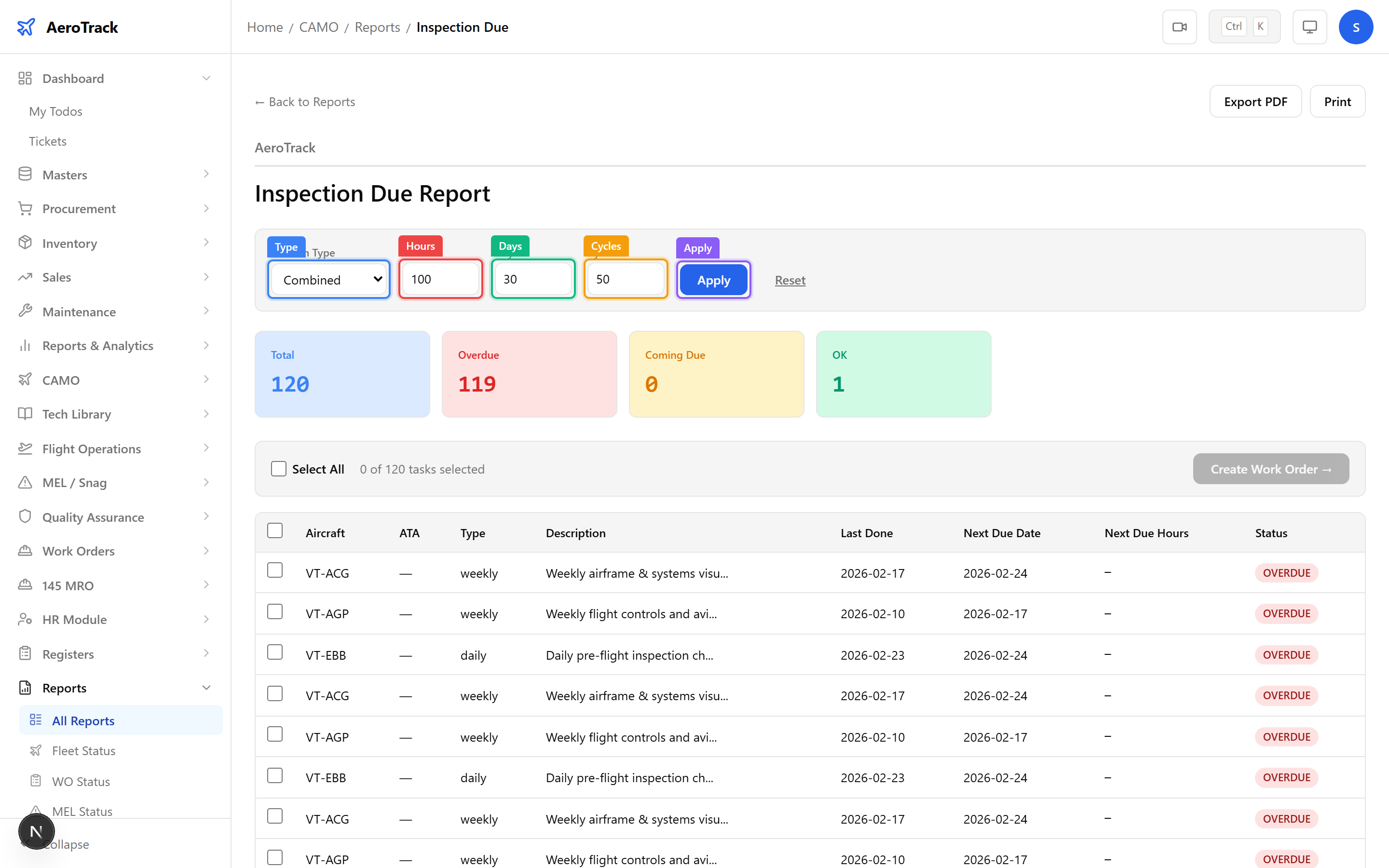Open Fleet Status report menu item
1389x868 pixels.
[x=84, y=751]
